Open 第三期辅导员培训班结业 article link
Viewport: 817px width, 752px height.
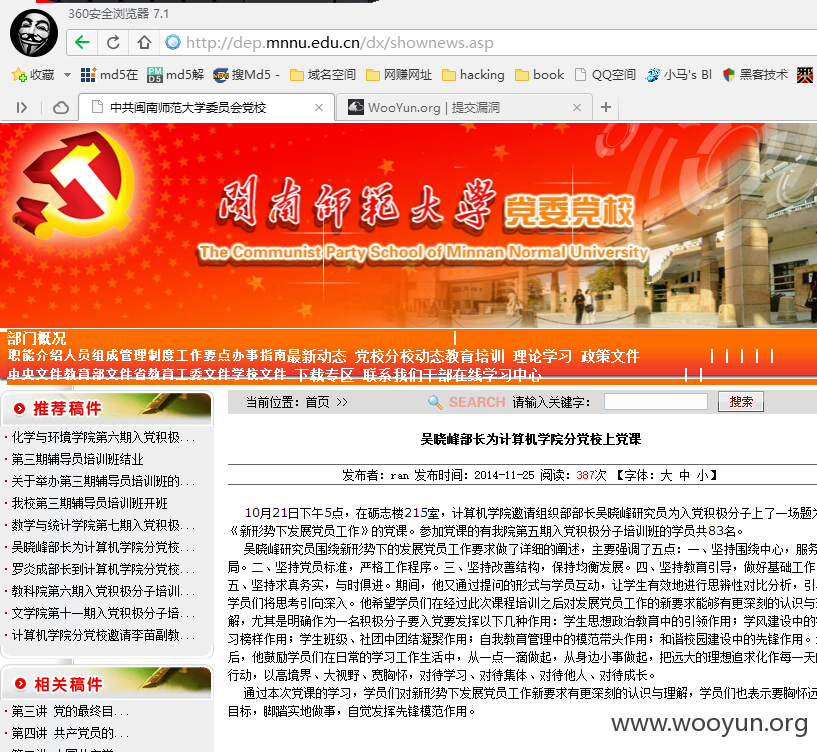[x=77, y=459]
